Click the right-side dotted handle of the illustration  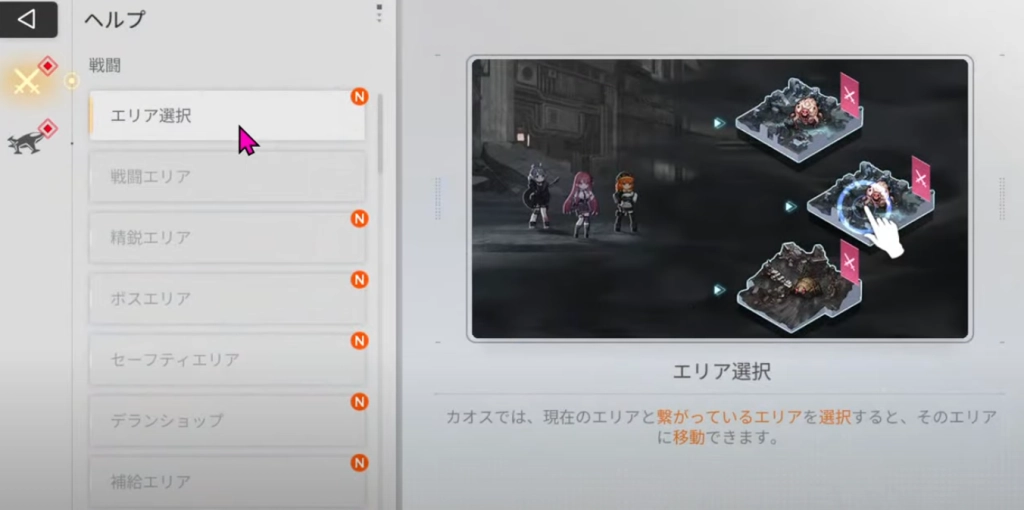pos(1001,198)
